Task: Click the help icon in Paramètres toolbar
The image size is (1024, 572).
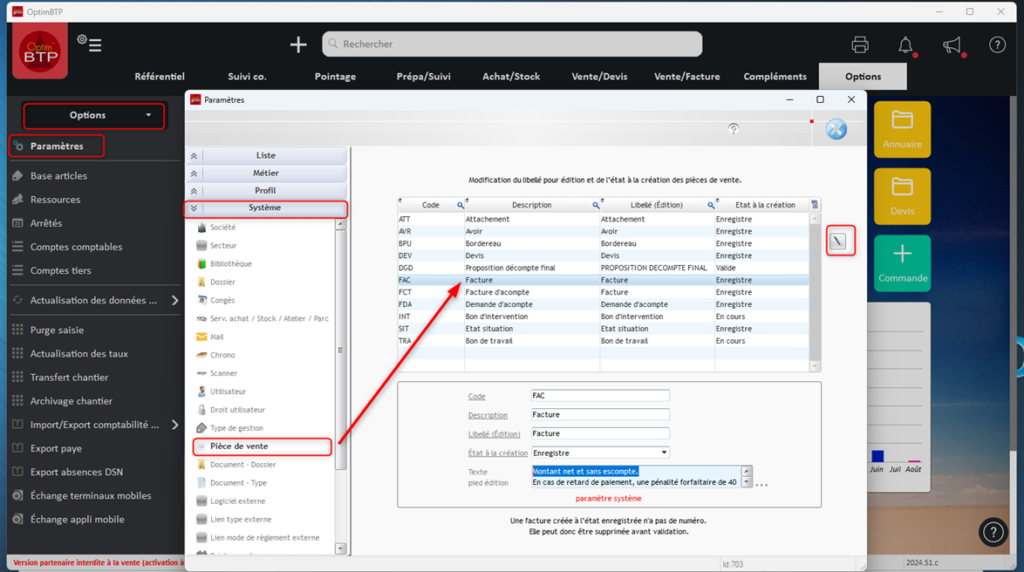Action: [734, 129]
